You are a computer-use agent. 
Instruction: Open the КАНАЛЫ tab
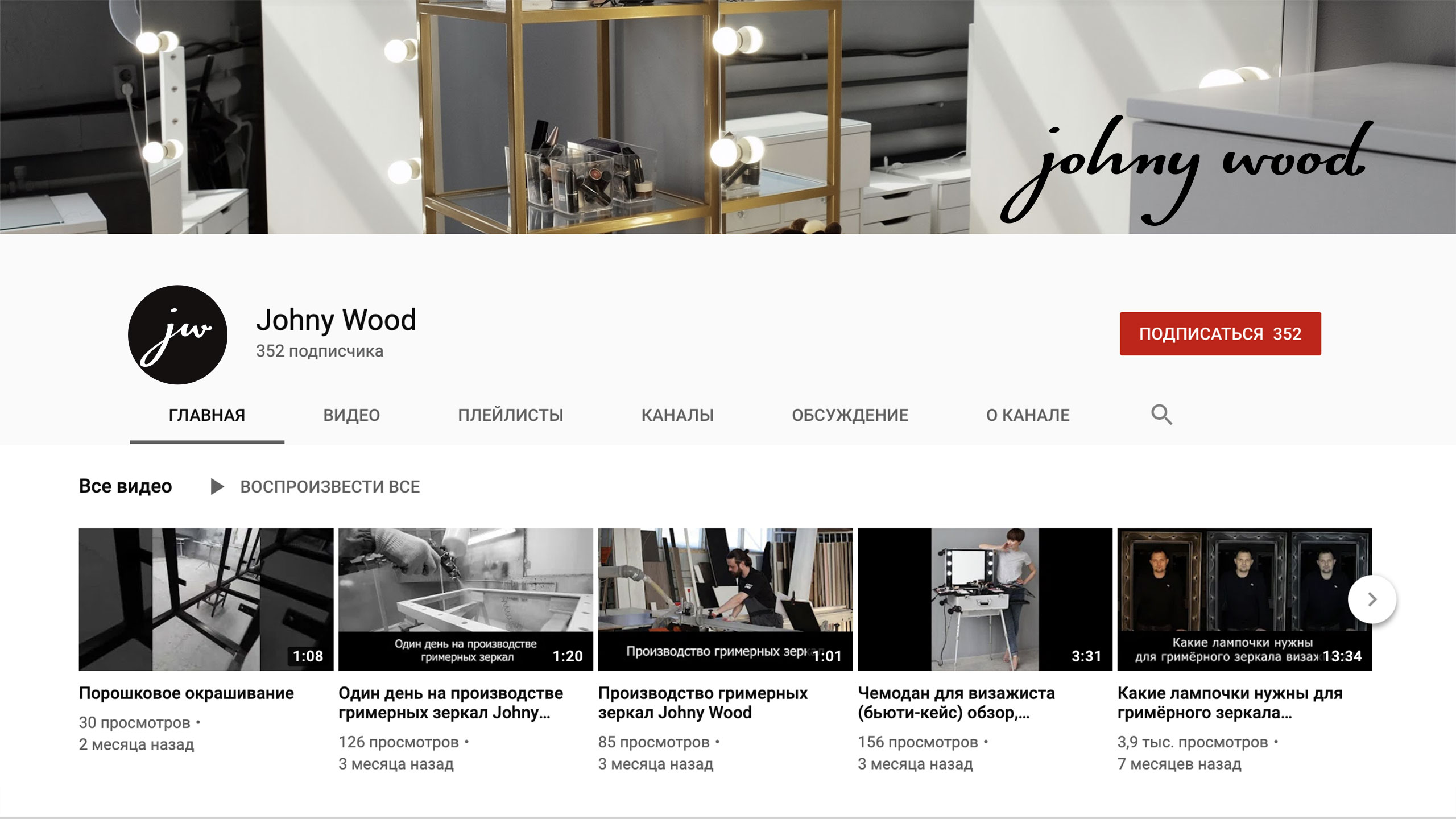(677, 415)
